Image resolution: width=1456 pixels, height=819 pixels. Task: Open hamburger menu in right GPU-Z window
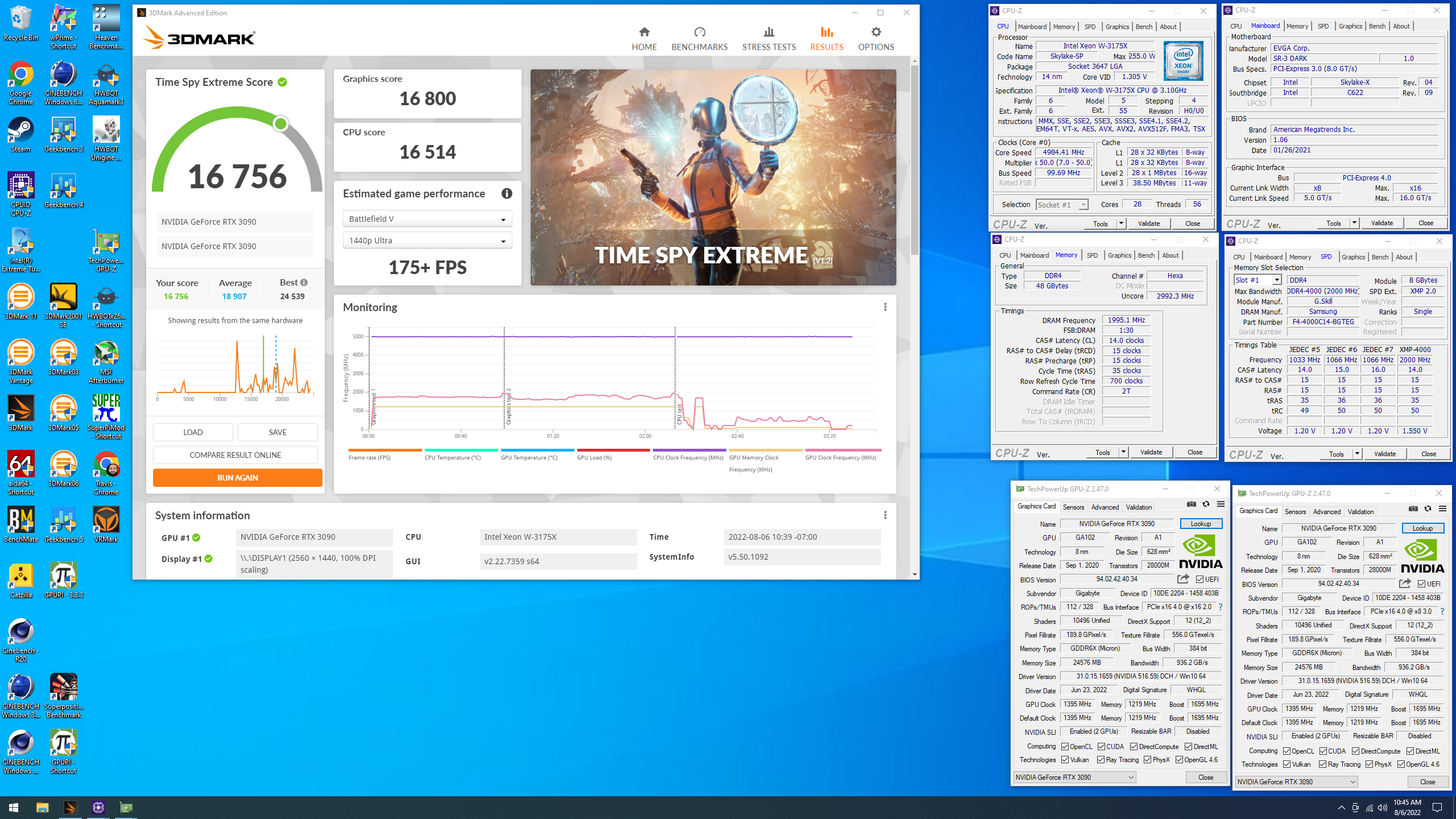pyautogui.click(x=1442, y=508)
